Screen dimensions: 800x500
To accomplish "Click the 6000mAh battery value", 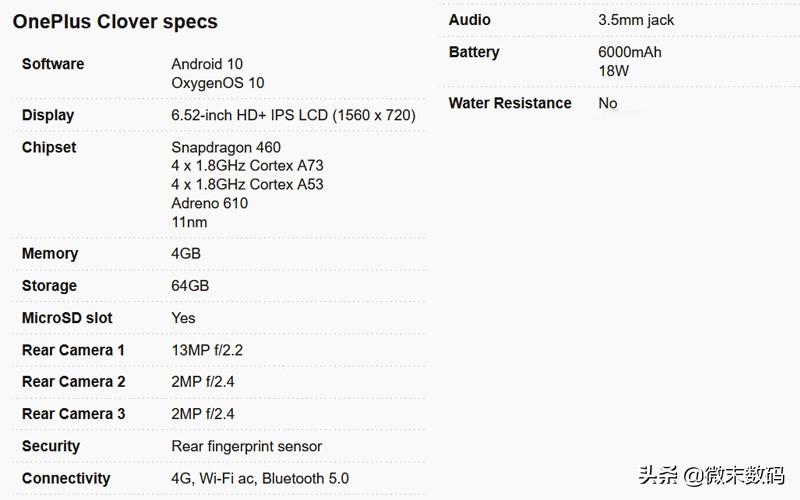I will pos(630,52).
